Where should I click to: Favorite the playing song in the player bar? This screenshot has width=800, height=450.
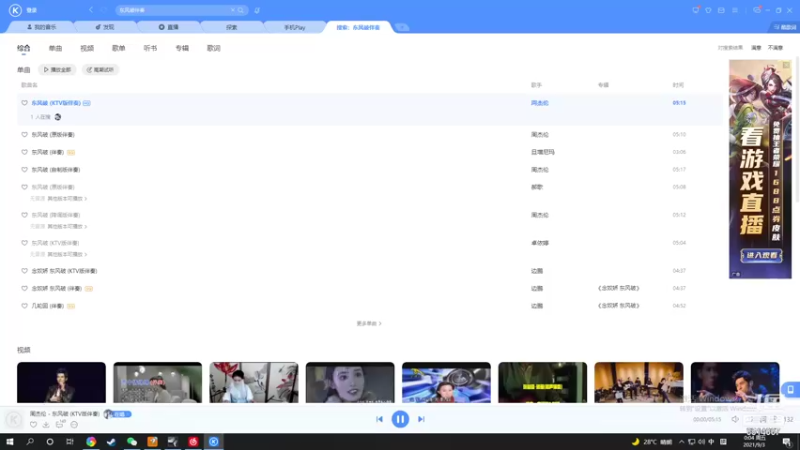tap(33, 424)
